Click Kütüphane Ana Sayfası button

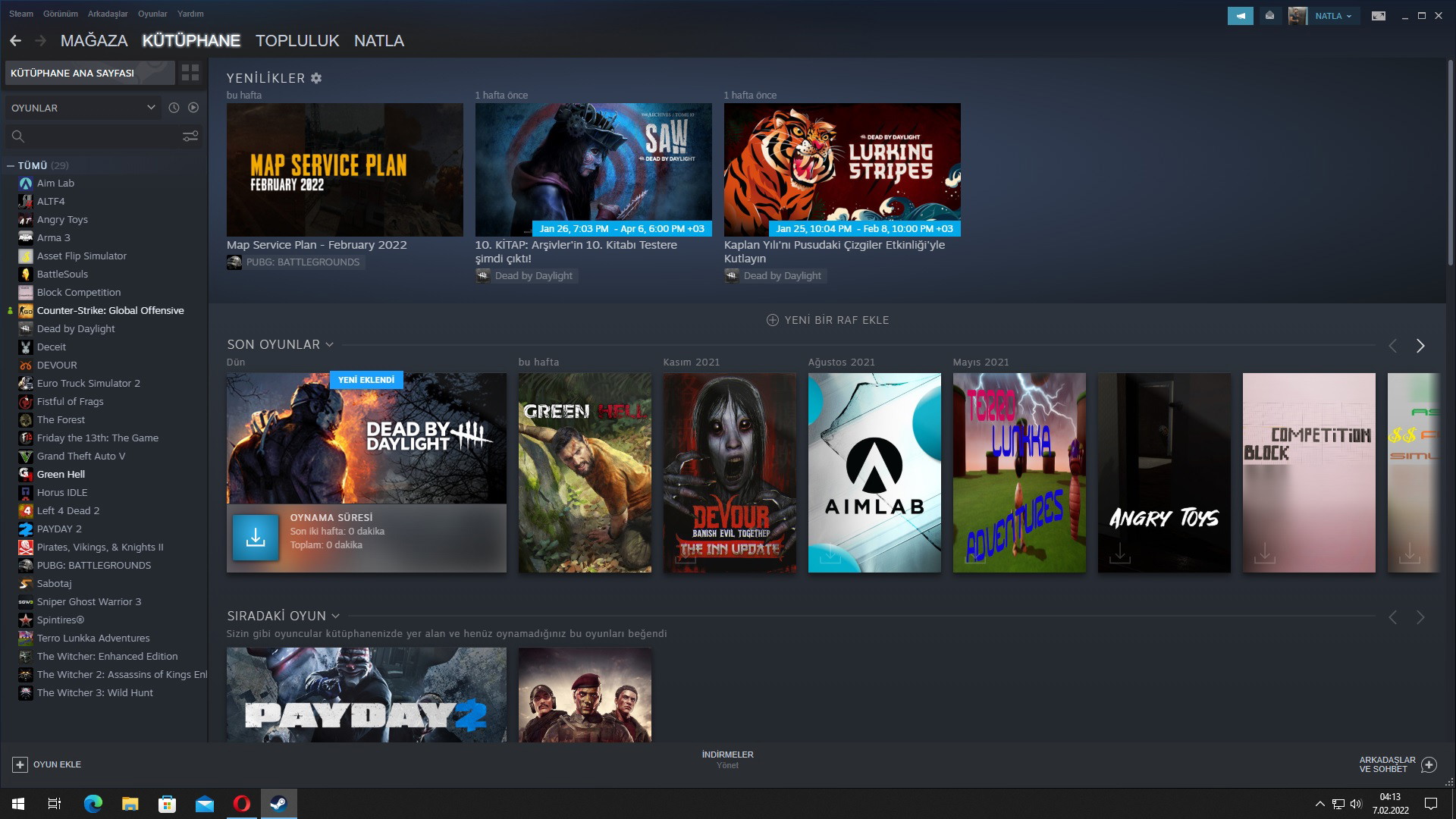click(x=90, y=73)
